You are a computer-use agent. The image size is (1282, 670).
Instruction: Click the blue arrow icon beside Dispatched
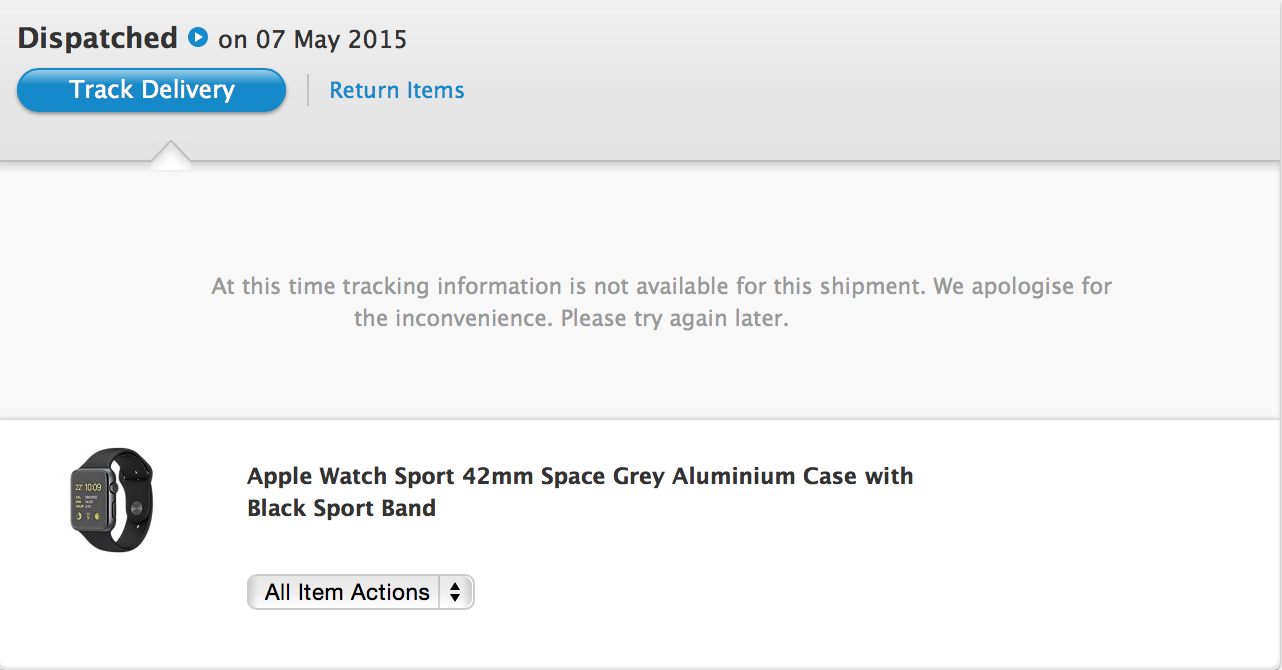198,38
